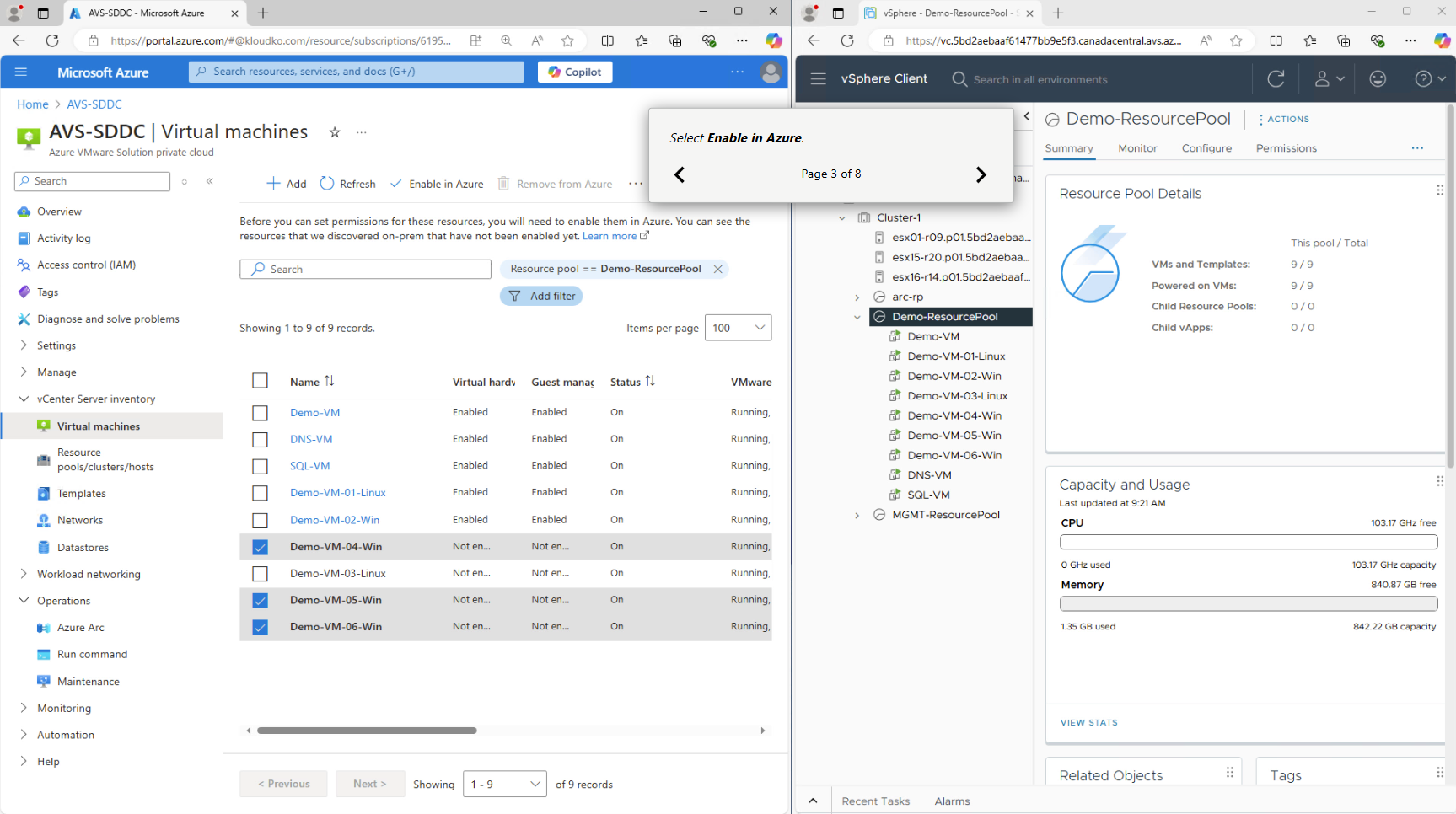Viewport: 1456px width, 814px height.
Task: Remove the Resource pool filter with X
Action: click(718, 269)
